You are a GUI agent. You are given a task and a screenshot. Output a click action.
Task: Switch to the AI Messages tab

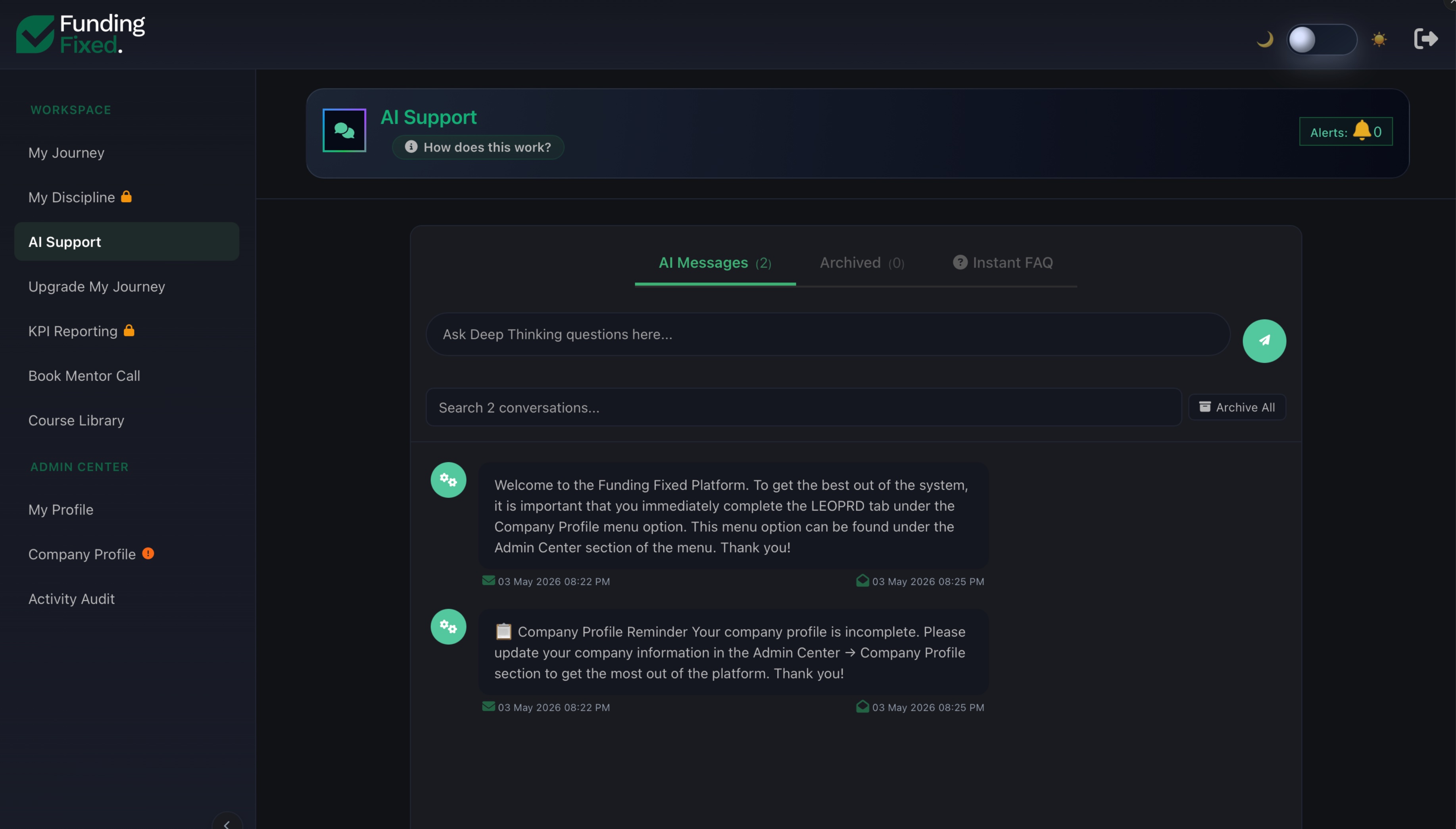coord(715,263)
